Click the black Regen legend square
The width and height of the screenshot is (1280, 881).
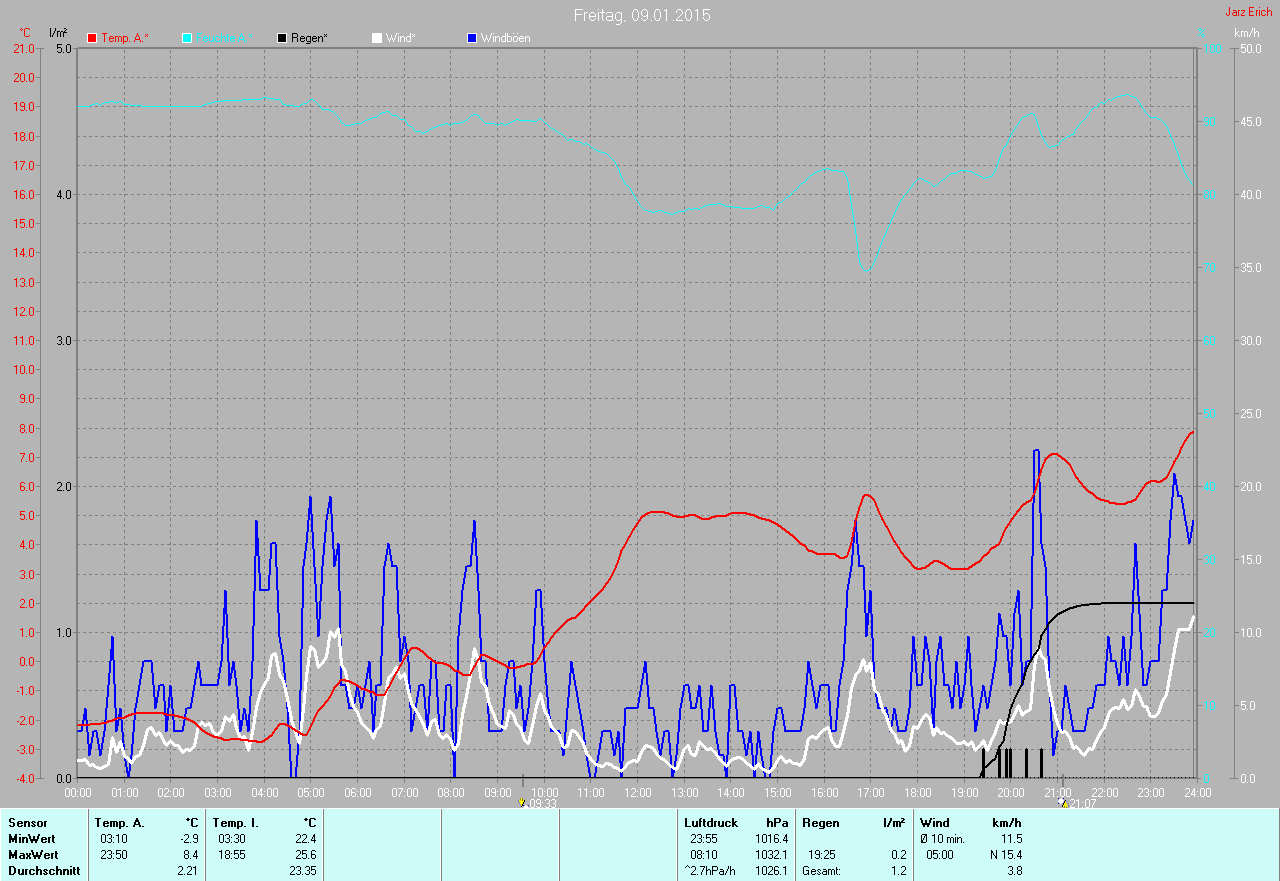point(282,38)
